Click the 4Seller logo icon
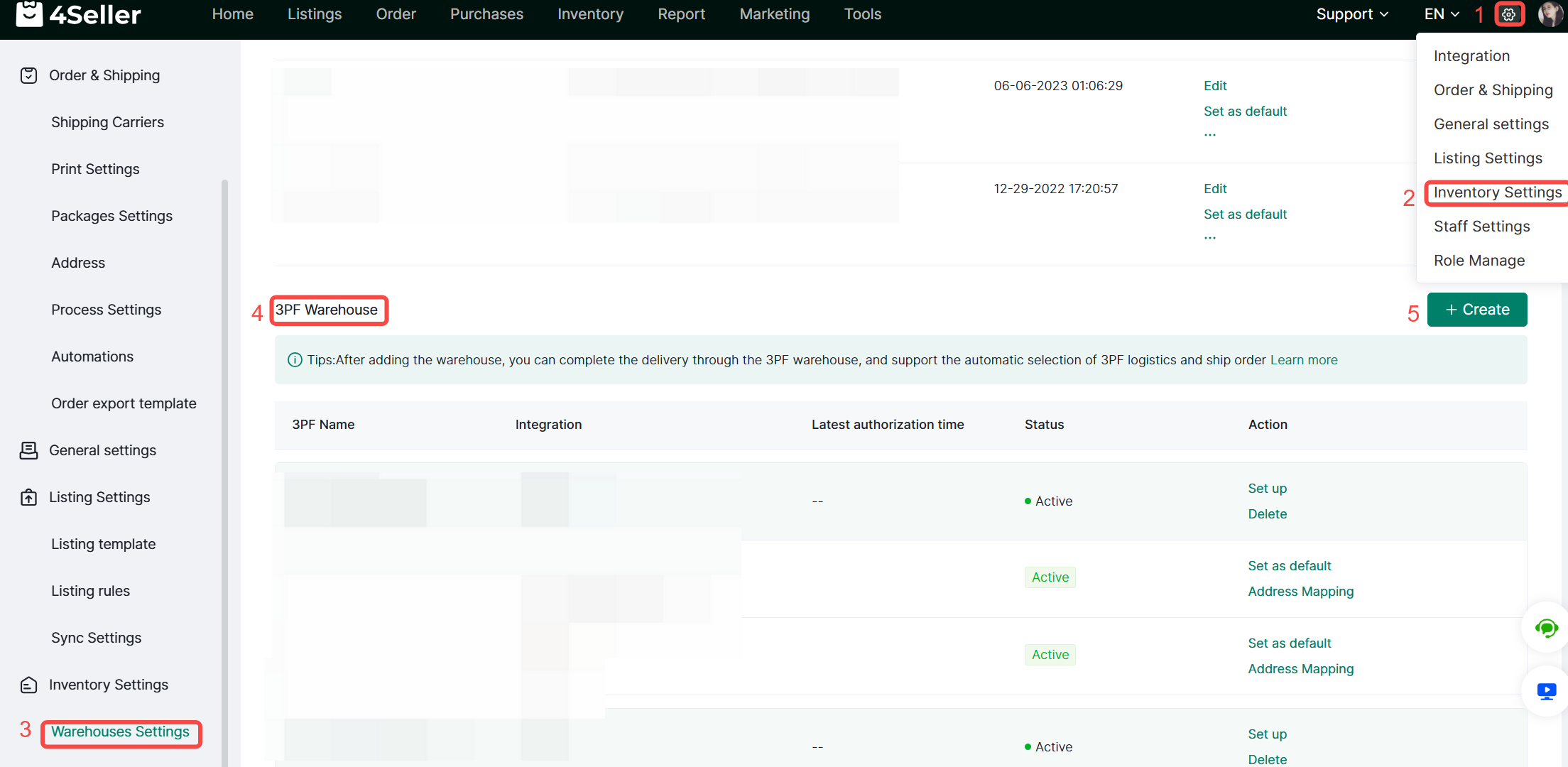This screenshot has height=767, width=1568. coord(29,13)
